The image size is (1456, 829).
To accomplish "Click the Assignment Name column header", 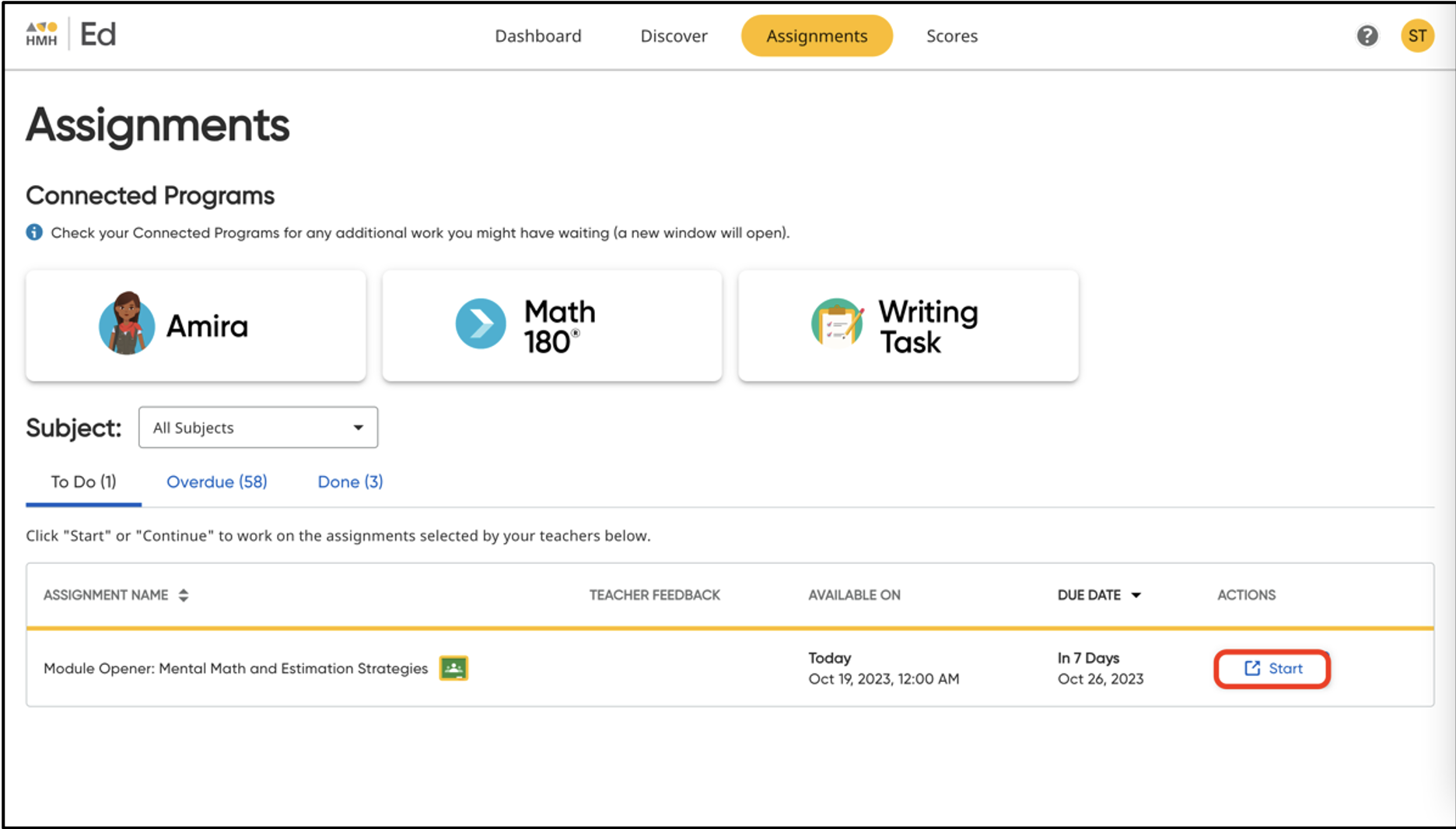I will (x=106, y=595).
